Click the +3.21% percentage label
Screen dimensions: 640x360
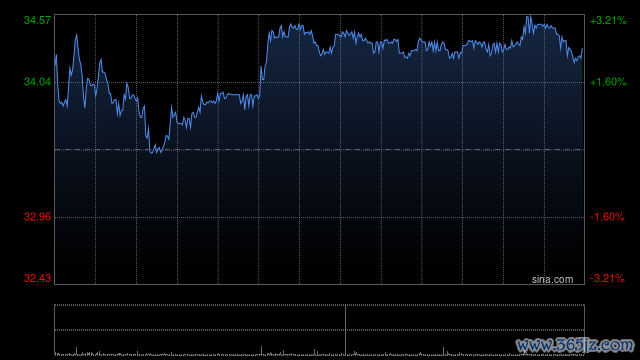pos(608,20)
